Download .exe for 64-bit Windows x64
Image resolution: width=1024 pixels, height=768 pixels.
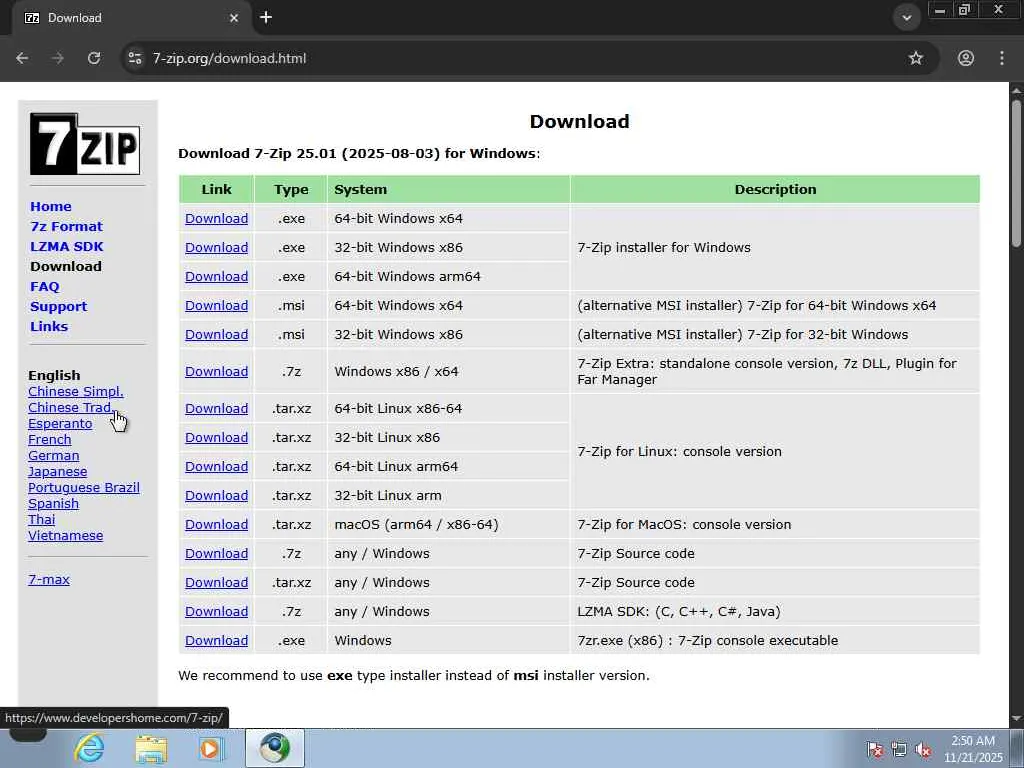click(x=216, y=219)
